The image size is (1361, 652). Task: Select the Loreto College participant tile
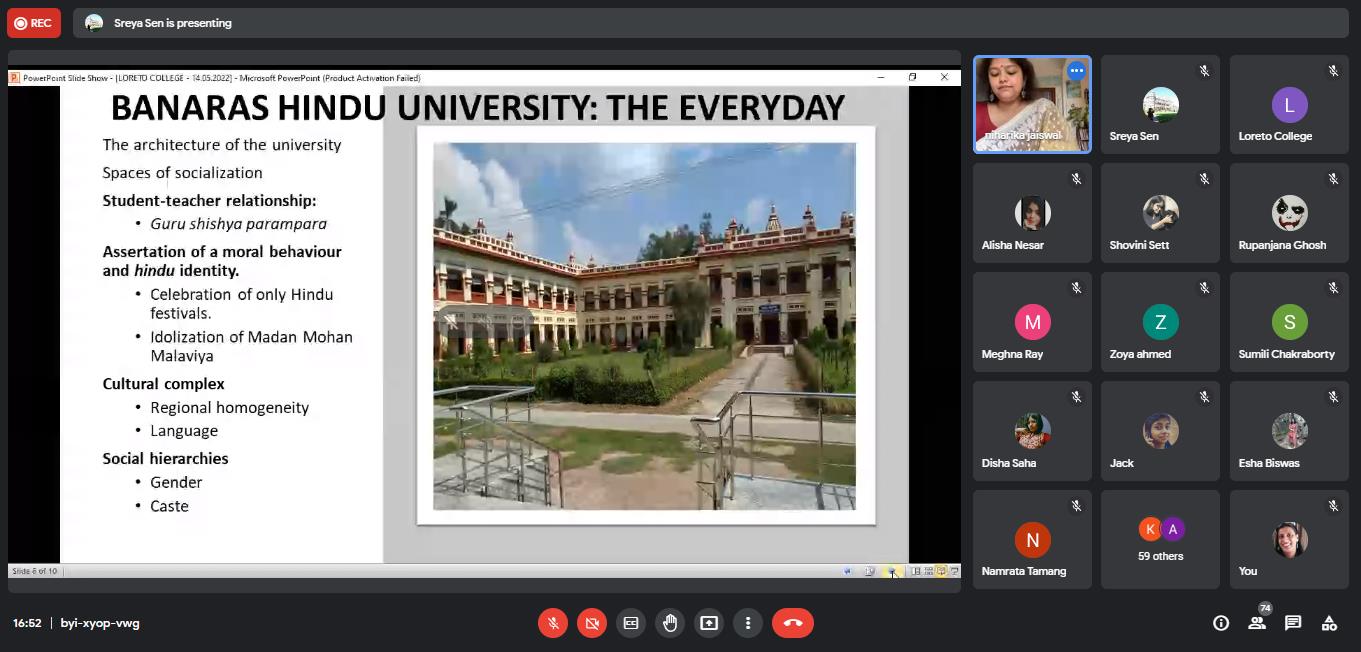pyautogui.click(x=1289, y=105)
